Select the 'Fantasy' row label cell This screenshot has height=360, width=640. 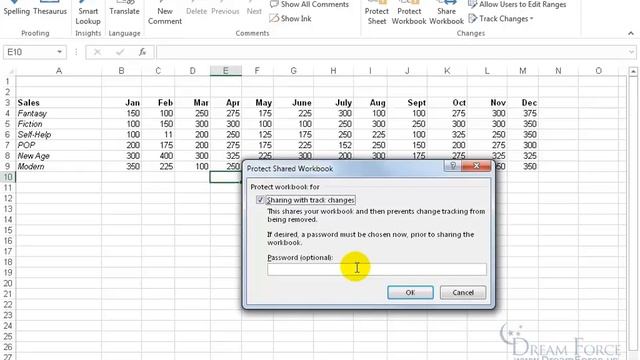point(58,113)
